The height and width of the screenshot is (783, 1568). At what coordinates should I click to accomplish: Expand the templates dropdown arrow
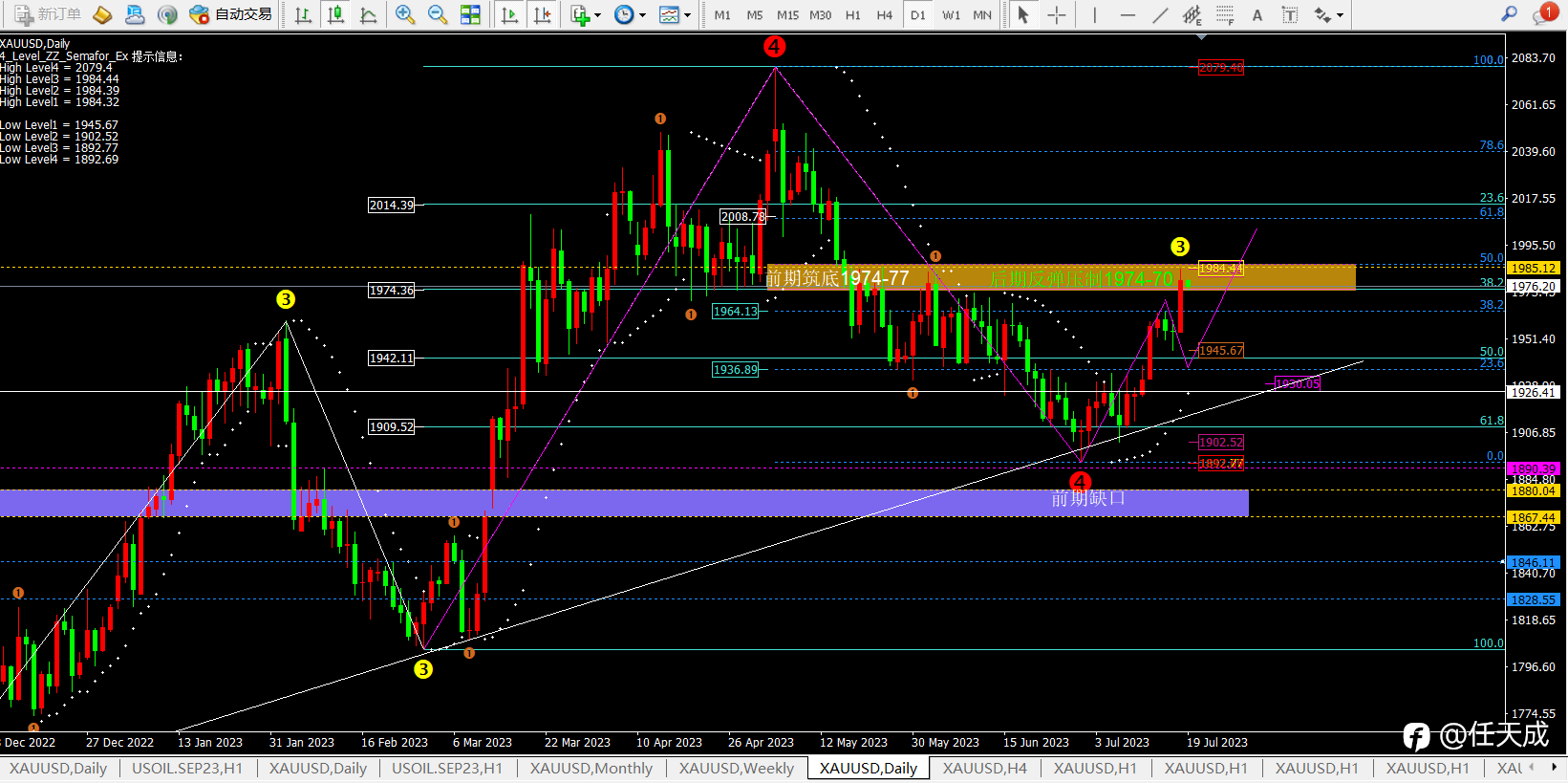[x=687, y=15]
